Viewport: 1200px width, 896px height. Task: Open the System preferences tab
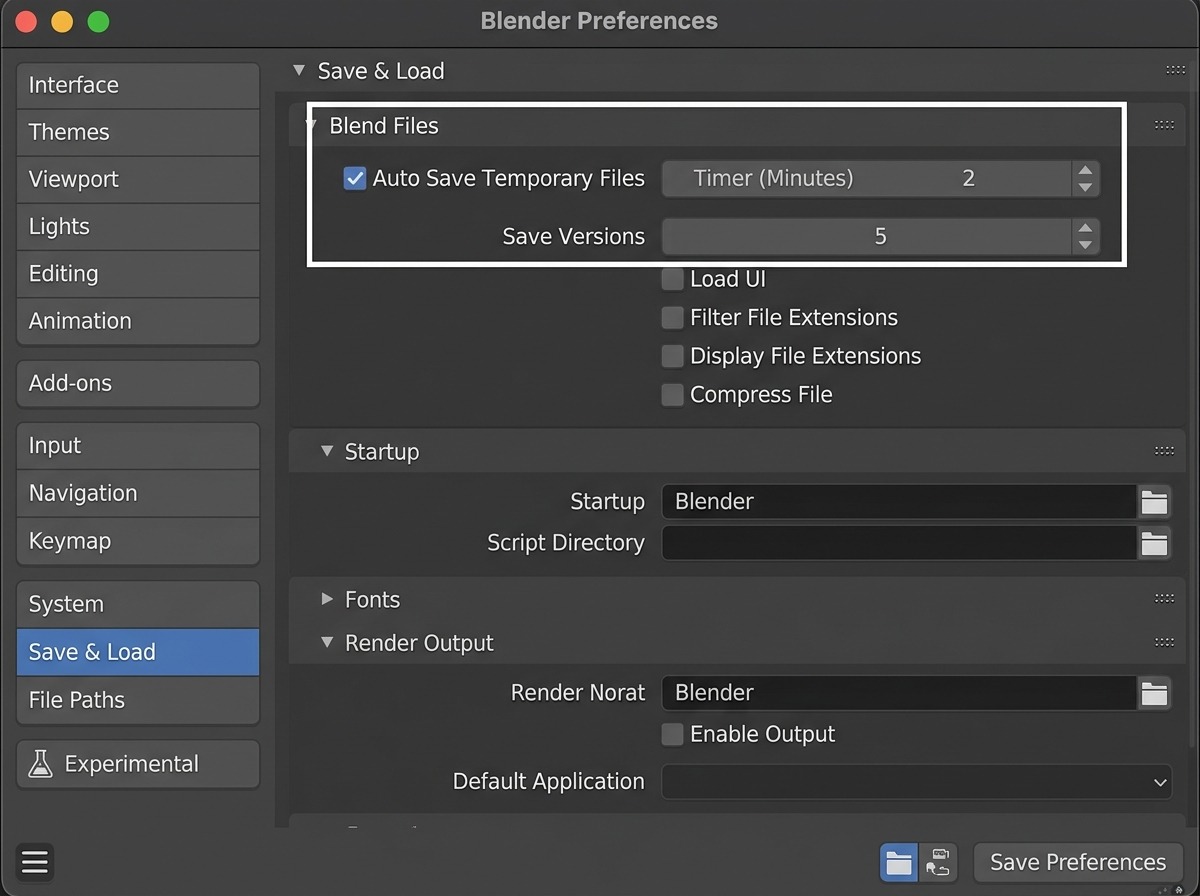coord(138,604)
